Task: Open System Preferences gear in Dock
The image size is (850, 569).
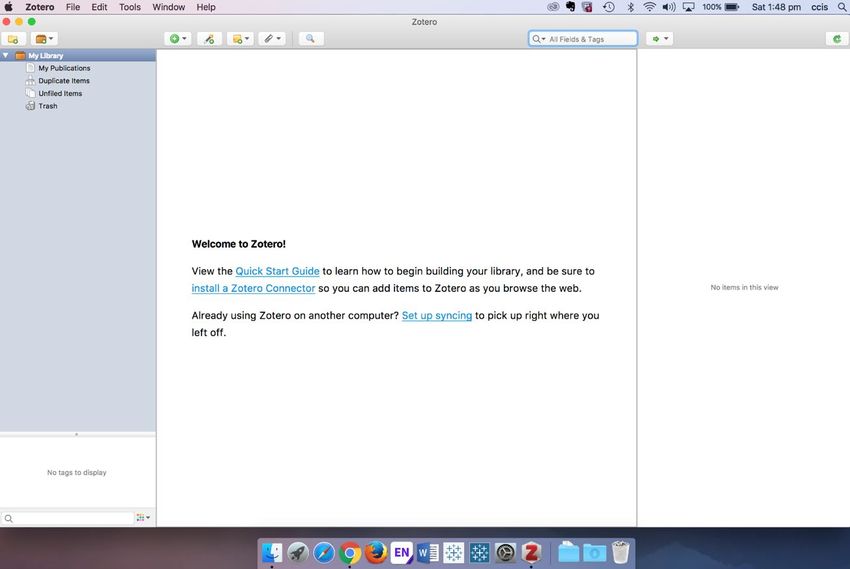Action: coord(505,553)
